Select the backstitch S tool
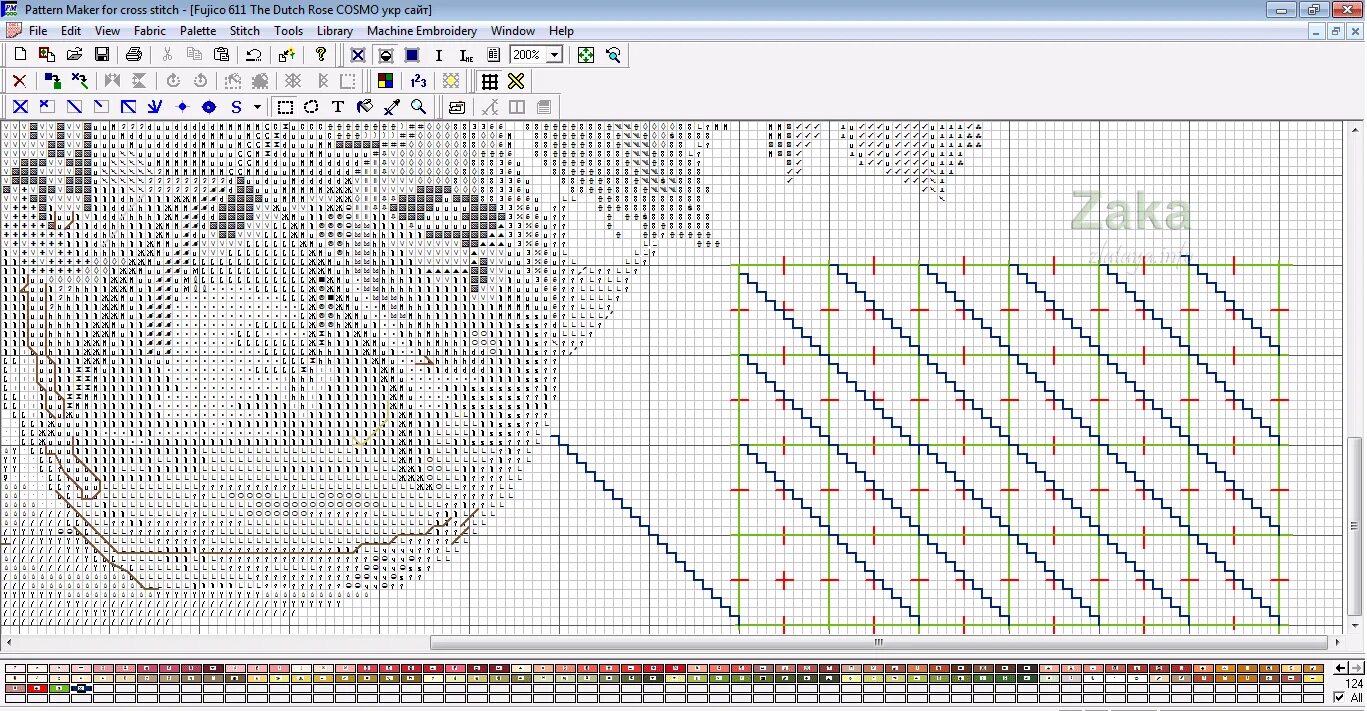This screenshot has width=1367, height=711. tap(237, 107)
